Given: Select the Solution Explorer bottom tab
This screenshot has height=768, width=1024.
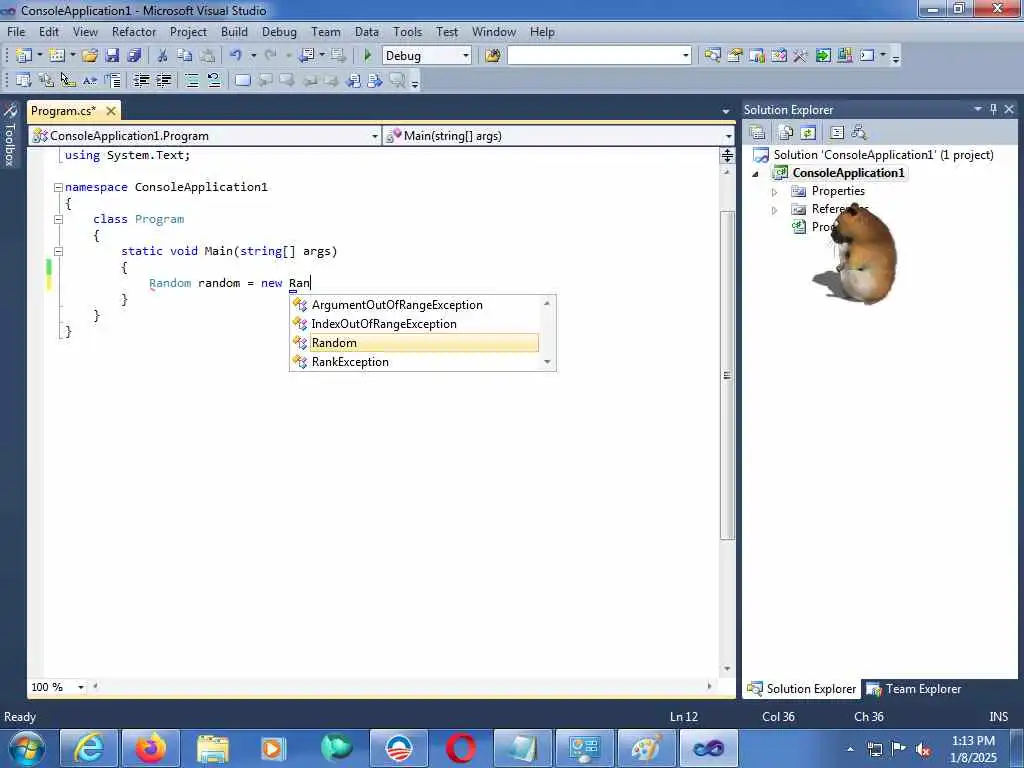Looking at the screenshot, I should click(x=802, y=688).
